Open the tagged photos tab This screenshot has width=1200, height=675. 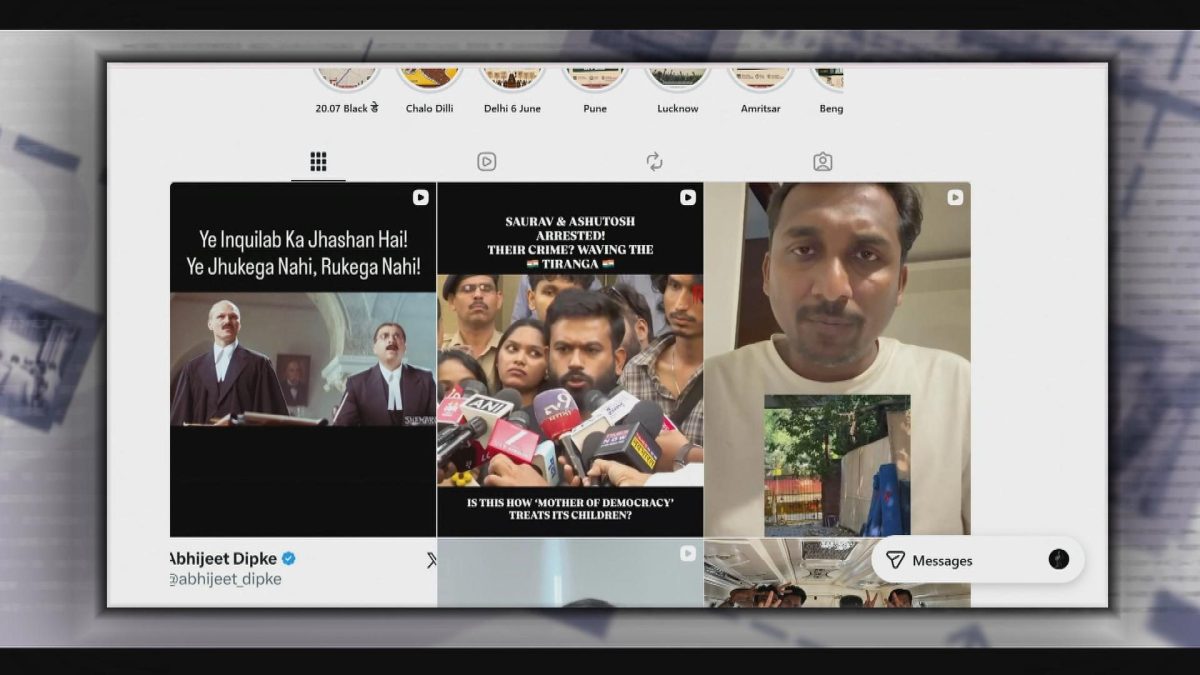click(822, 162)
